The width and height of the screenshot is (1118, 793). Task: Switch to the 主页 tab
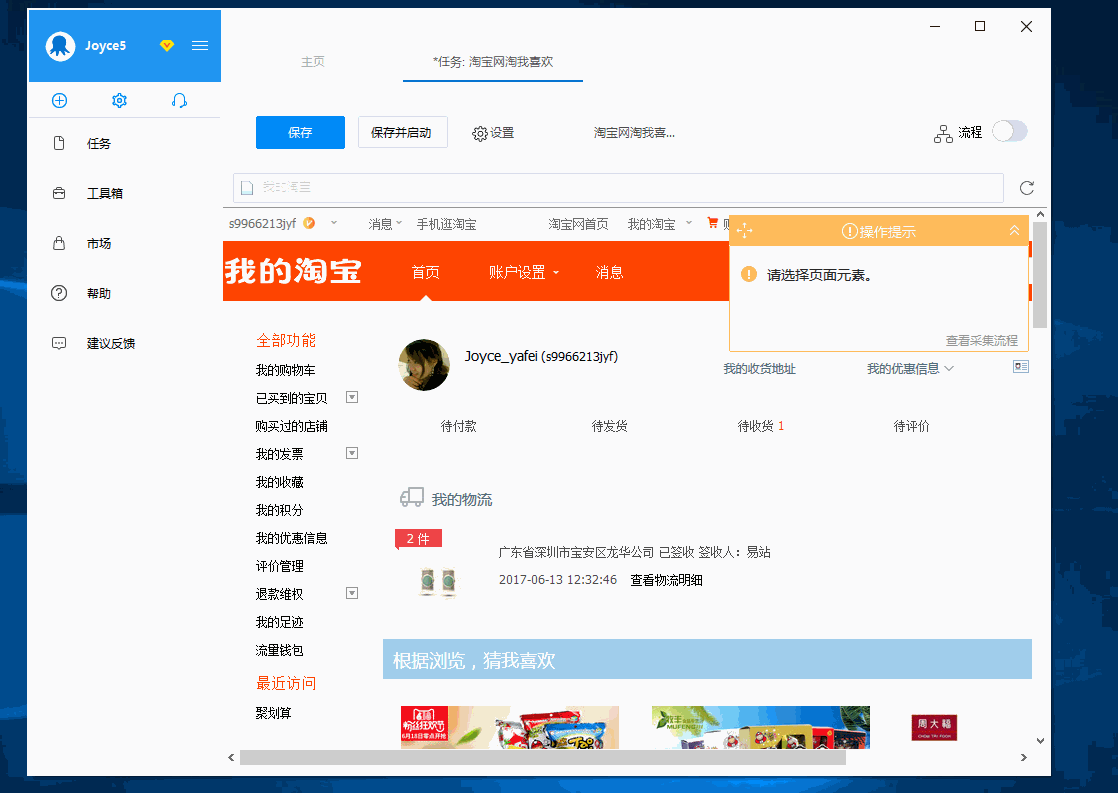312,61
